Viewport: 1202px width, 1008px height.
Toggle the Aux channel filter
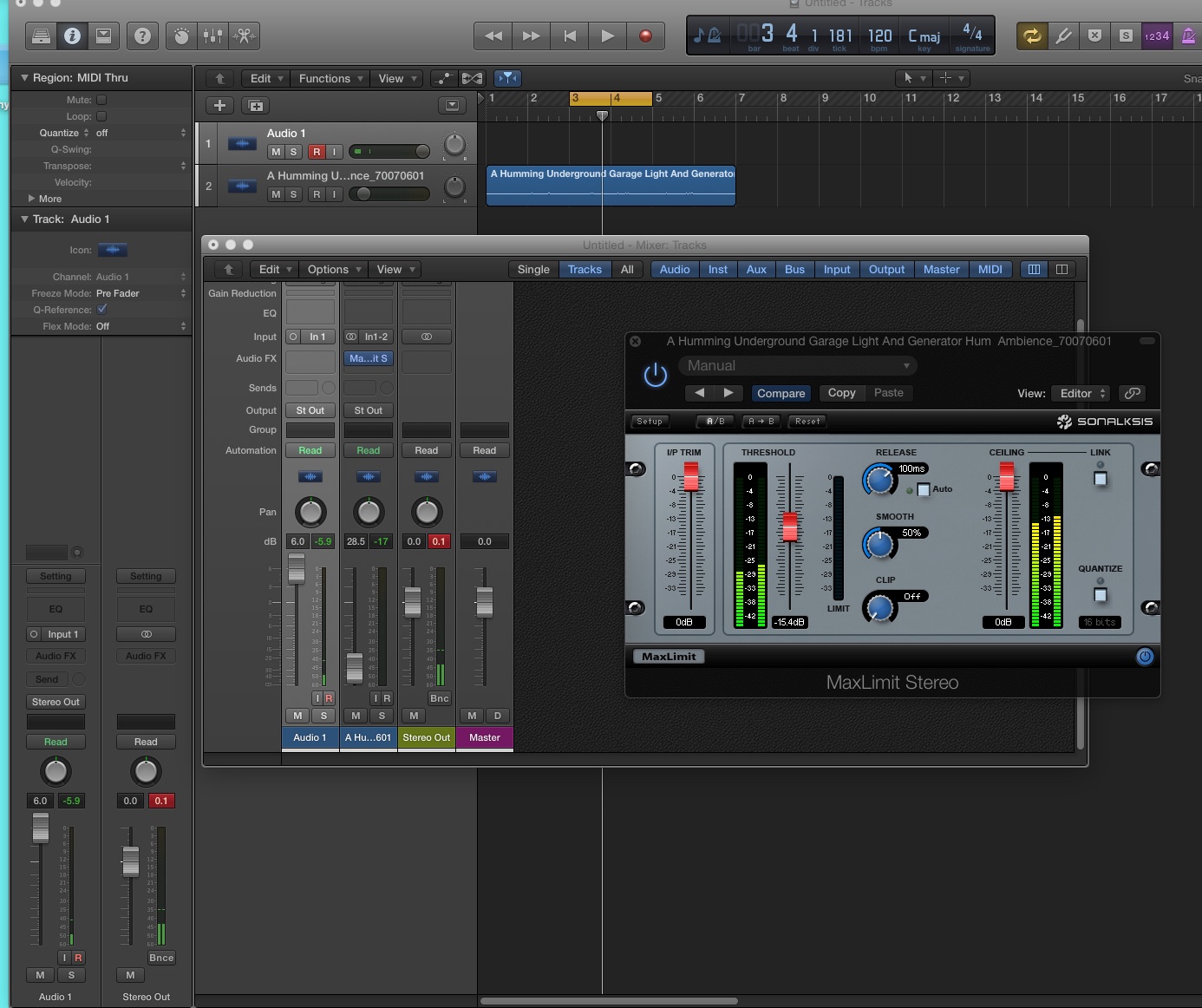click(x=756, y=270)
